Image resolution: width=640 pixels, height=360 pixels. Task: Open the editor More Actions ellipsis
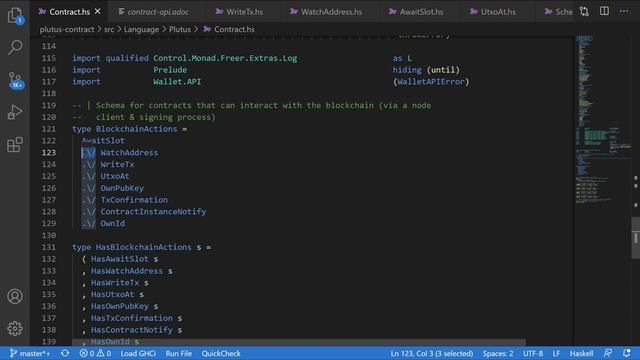point(624,11)
